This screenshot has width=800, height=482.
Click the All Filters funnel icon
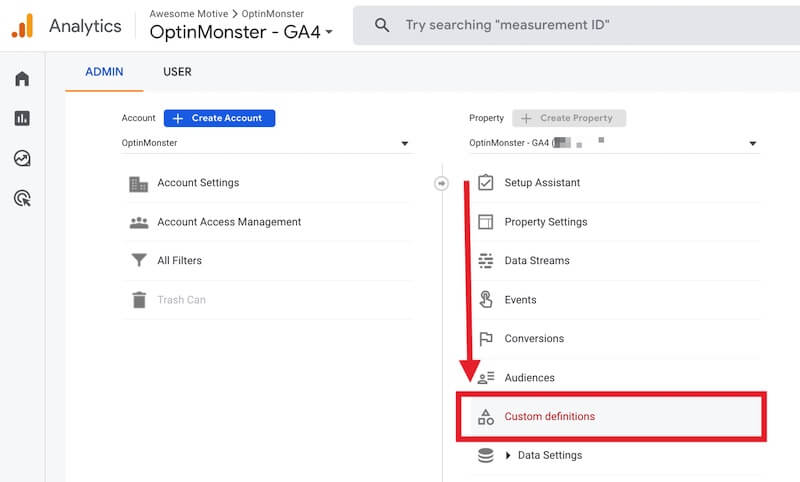(139, 260)
